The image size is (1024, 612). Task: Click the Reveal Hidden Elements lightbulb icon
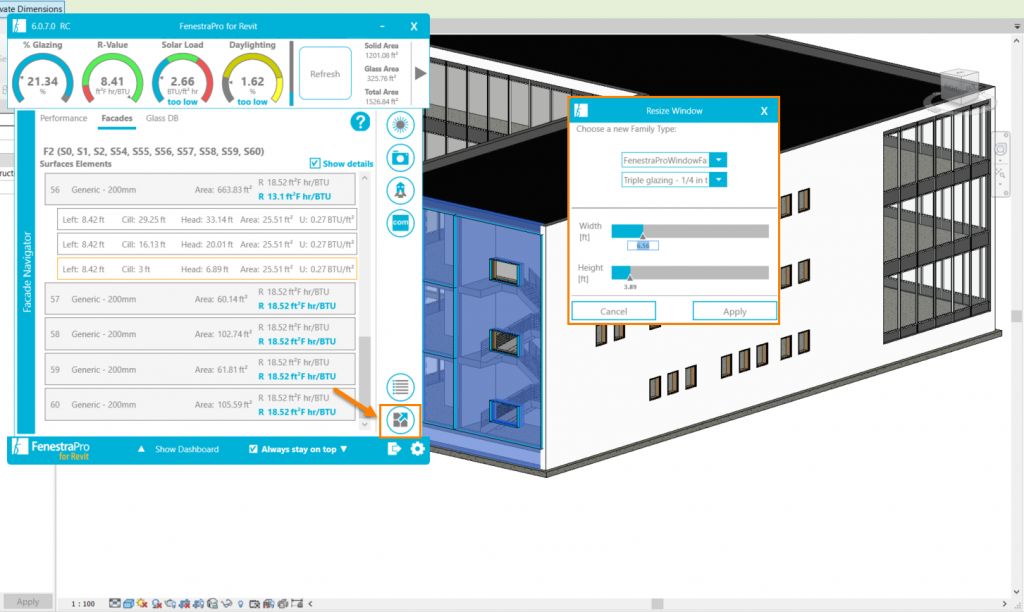point(240,604)
